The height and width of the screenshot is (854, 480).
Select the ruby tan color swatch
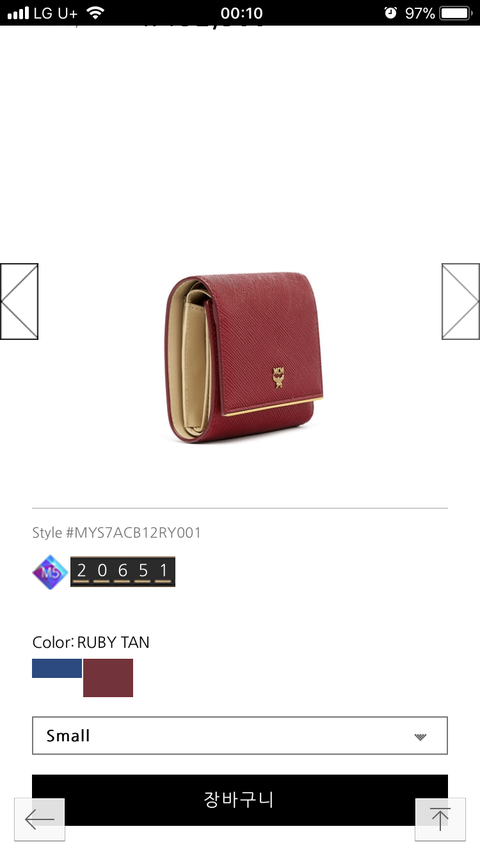click(108, 678)
